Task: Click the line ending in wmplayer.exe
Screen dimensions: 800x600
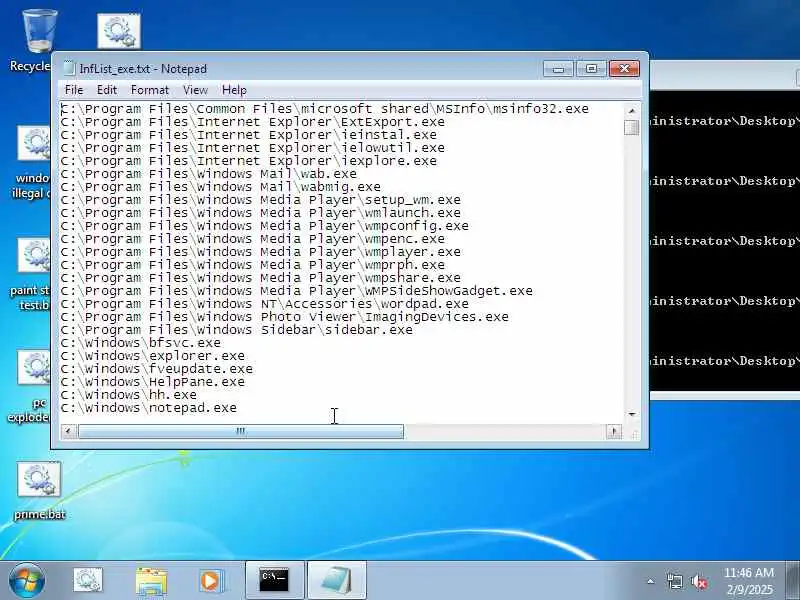Action: pyautogui.click(x=261, y=252)
